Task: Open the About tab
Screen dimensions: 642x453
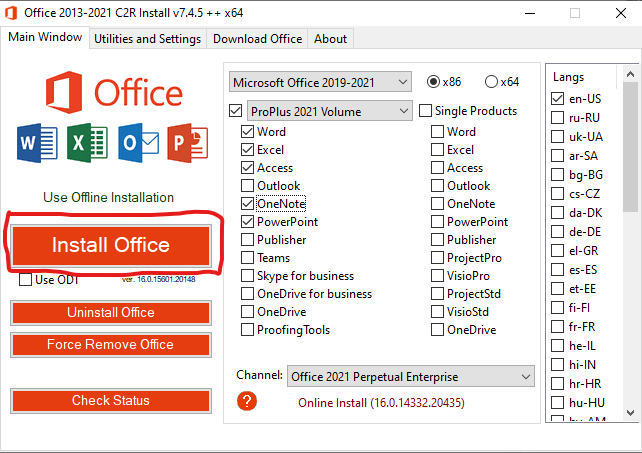Action: [x=330, y=39]
